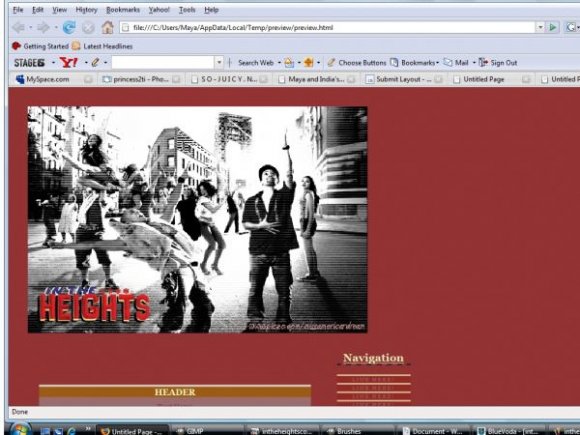The image size is (580, 435).
Task: Expand the Search Web dropdown arrow
Action: coord(279,63)
